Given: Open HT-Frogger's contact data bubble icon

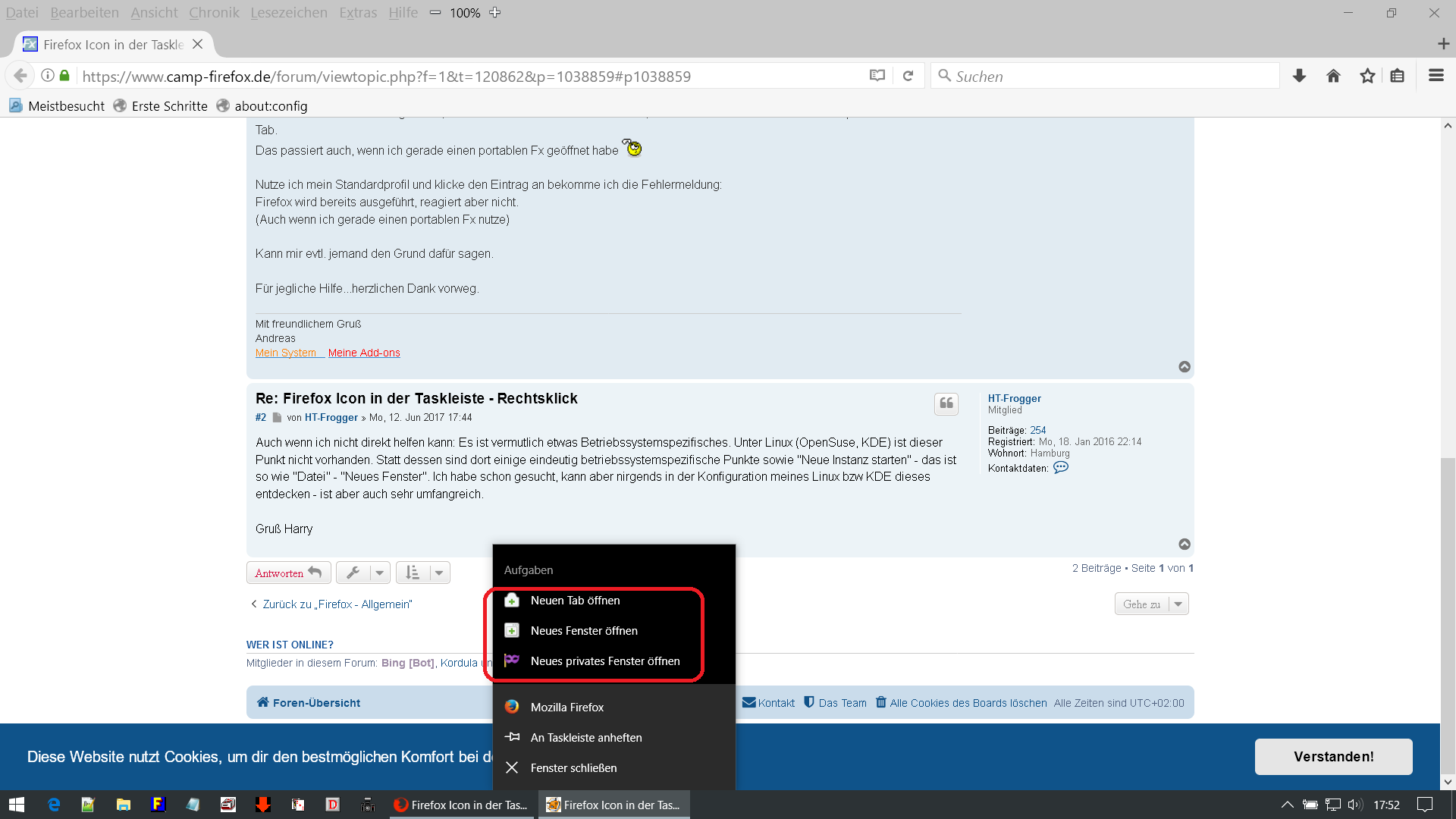Looking at the screenshot, I should click(1060, 468).
